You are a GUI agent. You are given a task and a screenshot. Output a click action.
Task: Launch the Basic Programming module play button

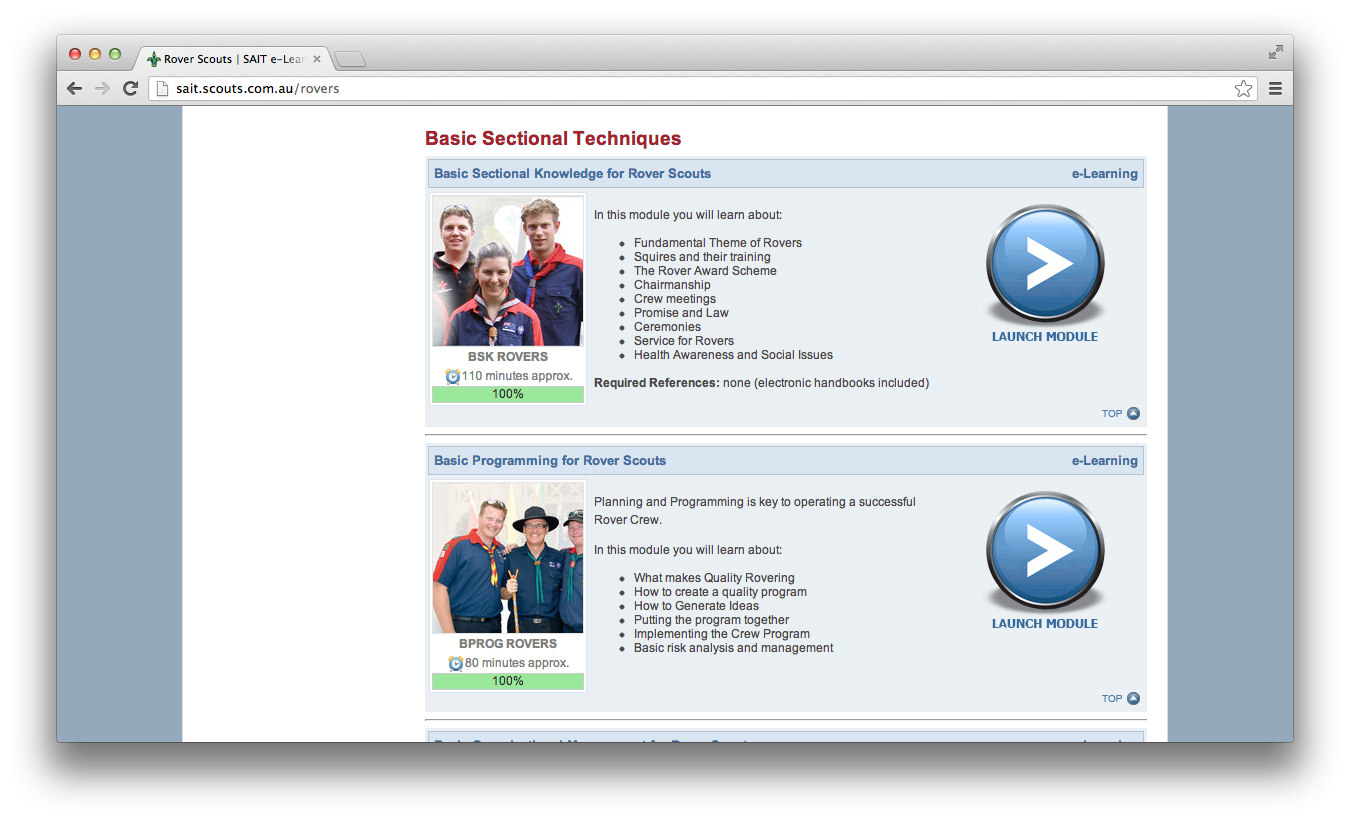[x=1045, y=552]
